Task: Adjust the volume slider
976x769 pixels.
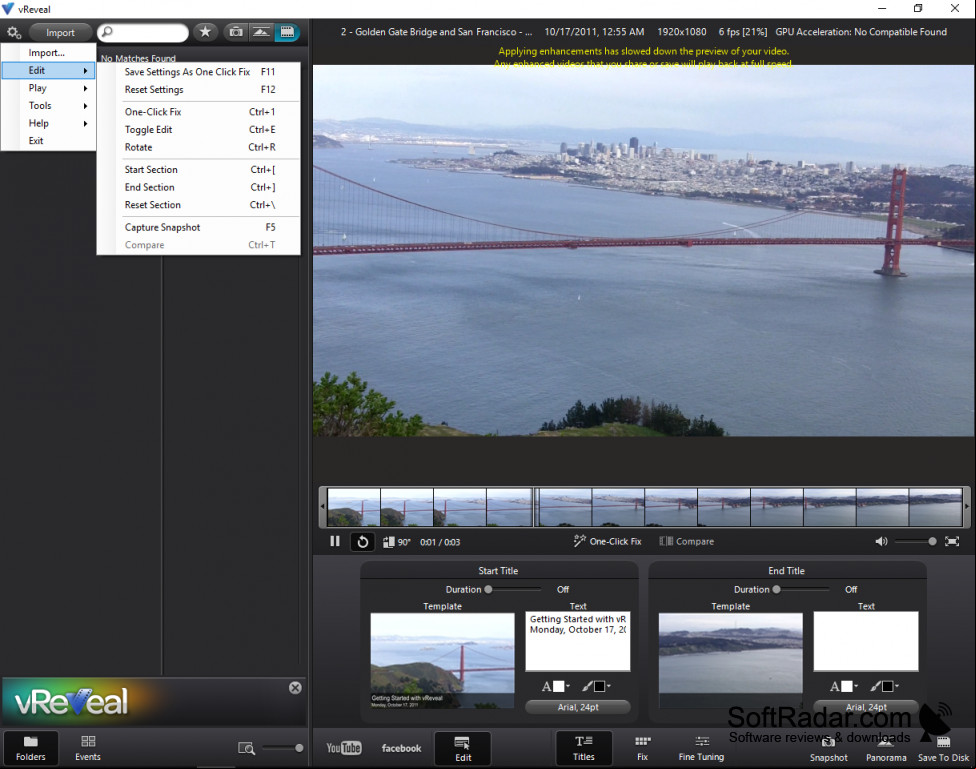Action: [x=915, y=541]
